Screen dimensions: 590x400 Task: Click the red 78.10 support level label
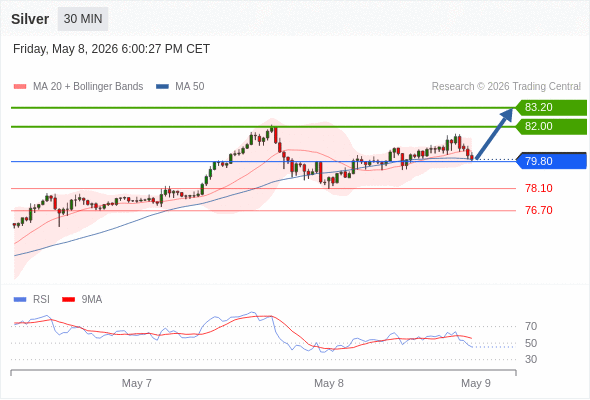click(539, 188)
